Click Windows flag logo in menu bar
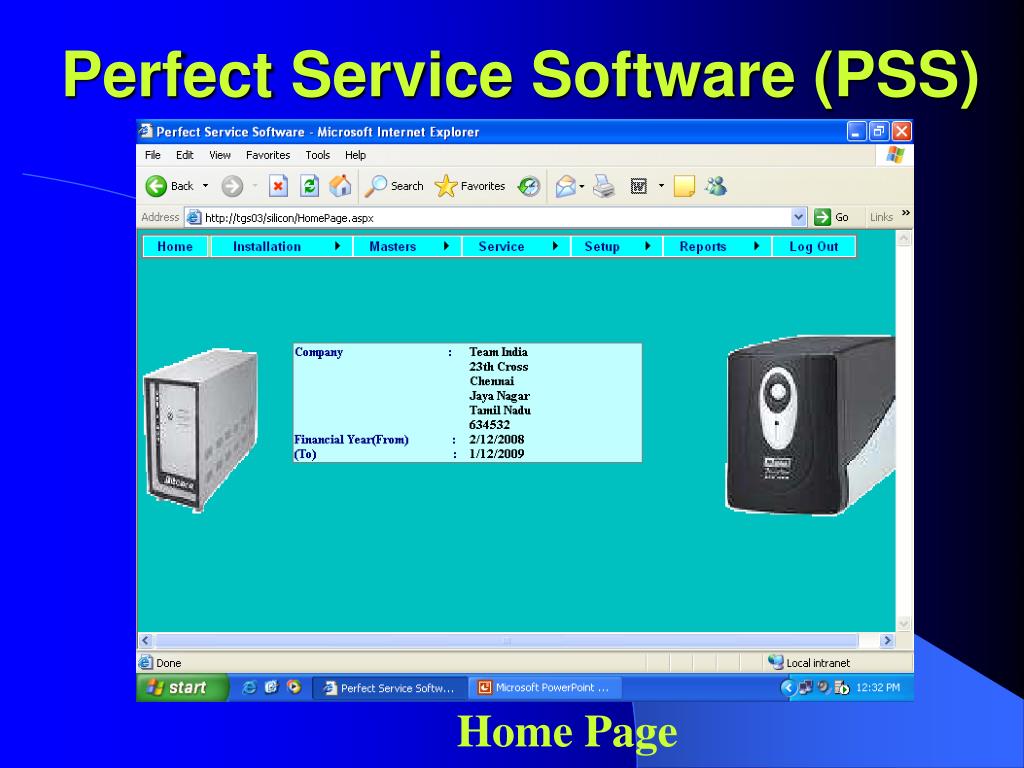 coord(895,155)
